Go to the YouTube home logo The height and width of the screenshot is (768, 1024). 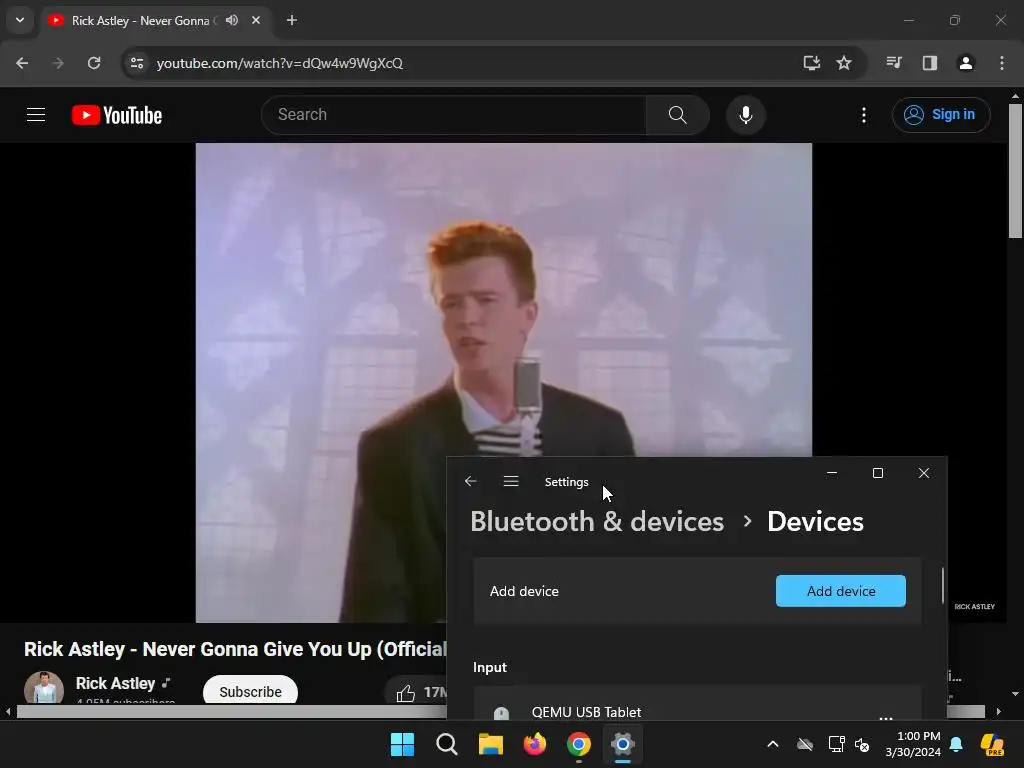click(x=117, y=115)
